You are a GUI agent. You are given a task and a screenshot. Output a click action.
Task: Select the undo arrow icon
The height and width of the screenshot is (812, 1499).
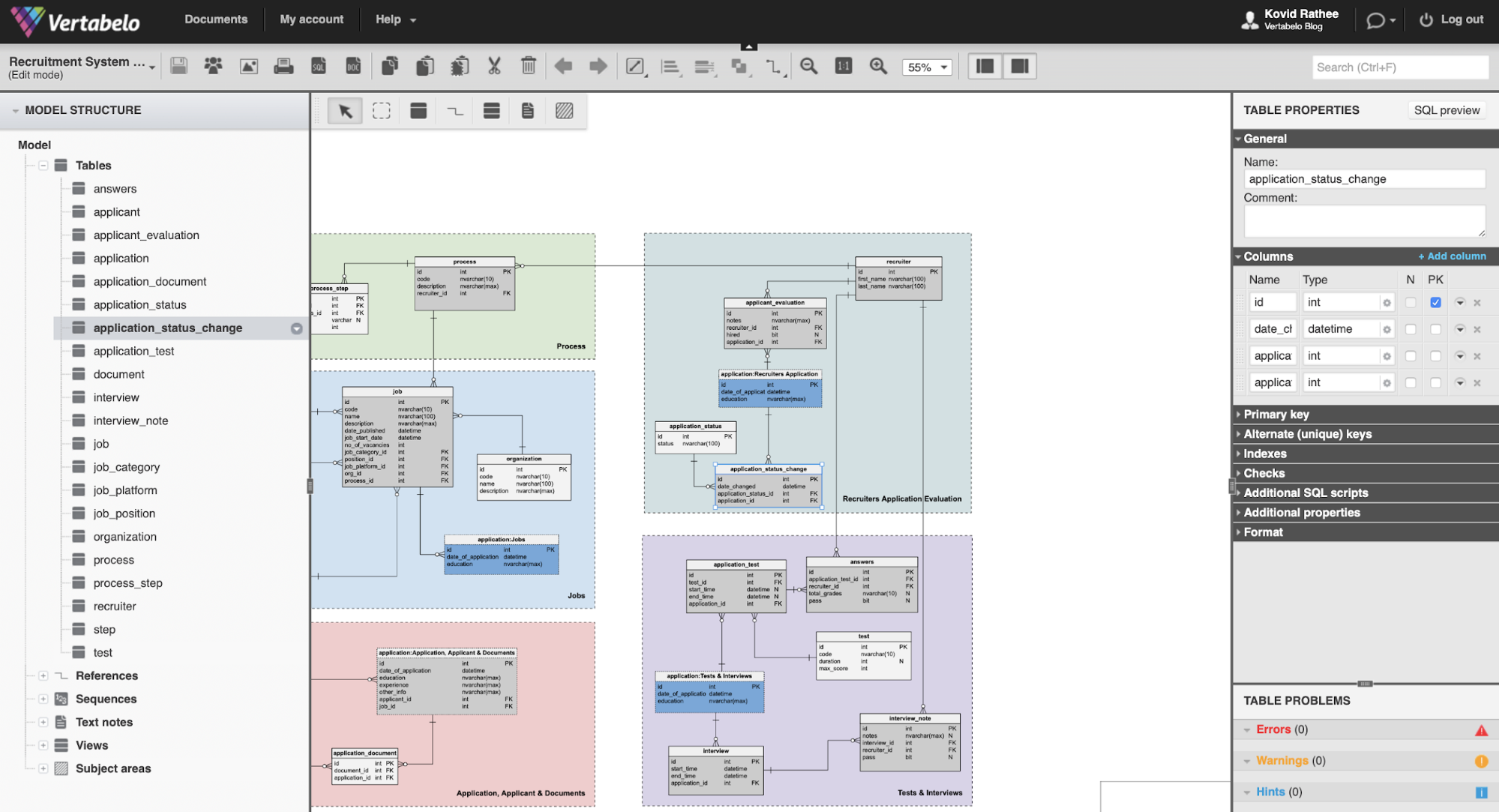pos(562,67)
